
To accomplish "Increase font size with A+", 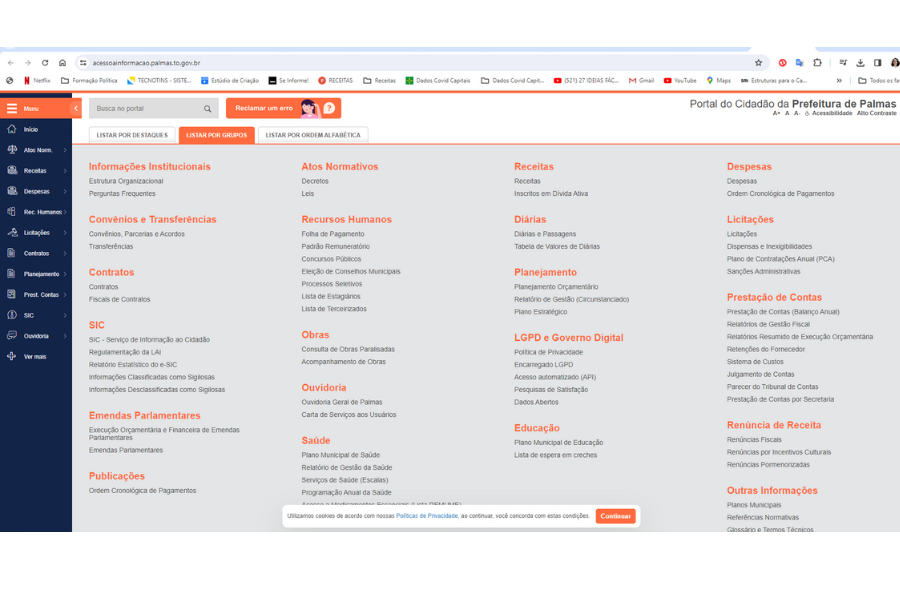I will pos(776,114).
